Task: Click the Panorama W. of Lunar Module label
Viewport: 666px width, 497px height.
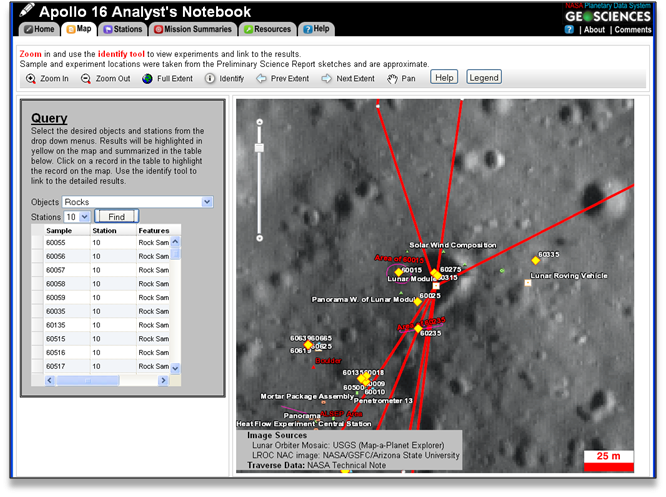Action: (363, 299)
